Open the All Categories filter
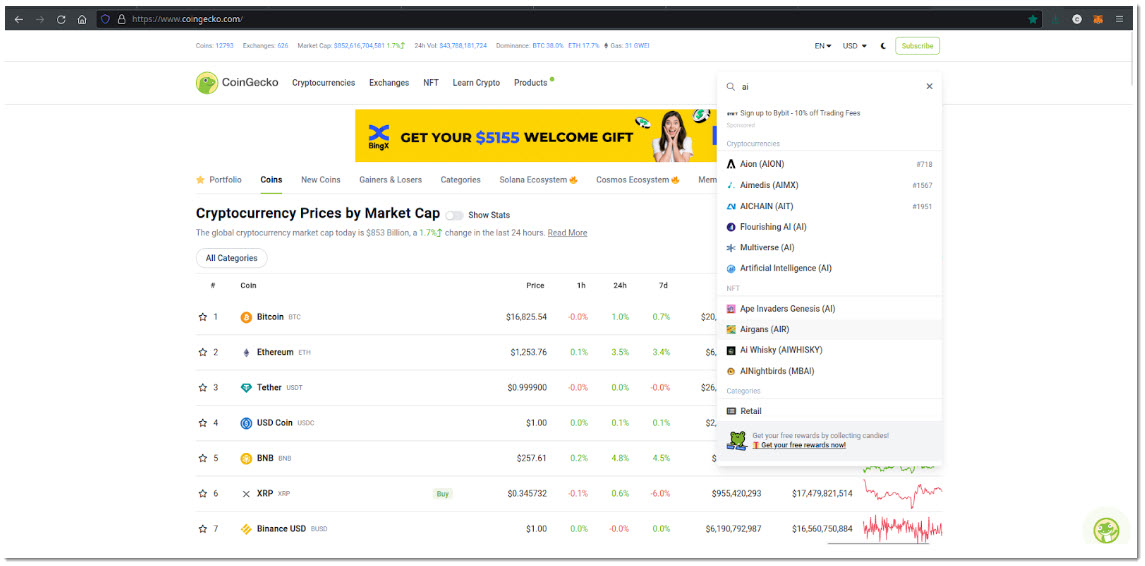This screenshot has height=566, width=1145. (231, 258)
